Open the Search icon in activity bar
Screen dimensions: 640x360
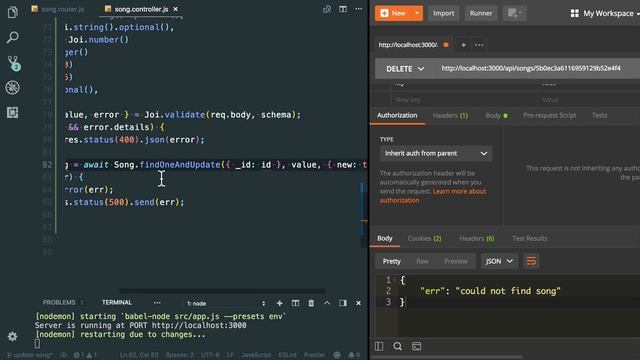click(12, 38)
